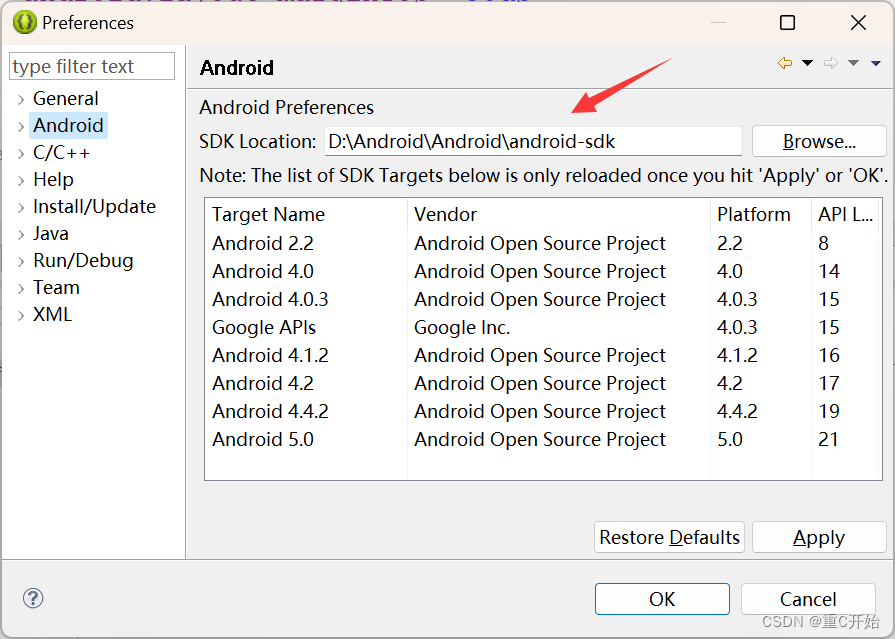Image resolution: width=895 pixels, height=639 pixels.
Task: Select Team in the sidebar tree
Action: click(x=56, y=287)
